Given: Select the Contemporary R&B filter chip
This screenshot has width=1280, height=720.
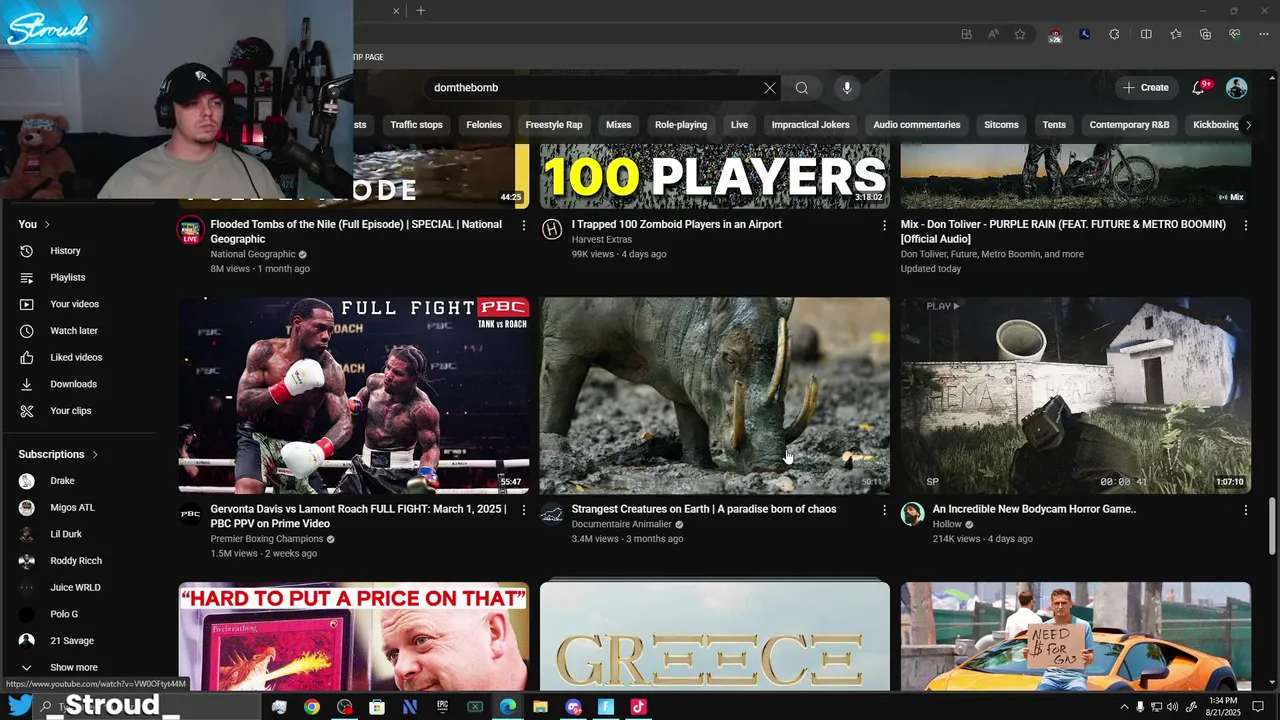Looking at the screenshot, I should 1129,125.
